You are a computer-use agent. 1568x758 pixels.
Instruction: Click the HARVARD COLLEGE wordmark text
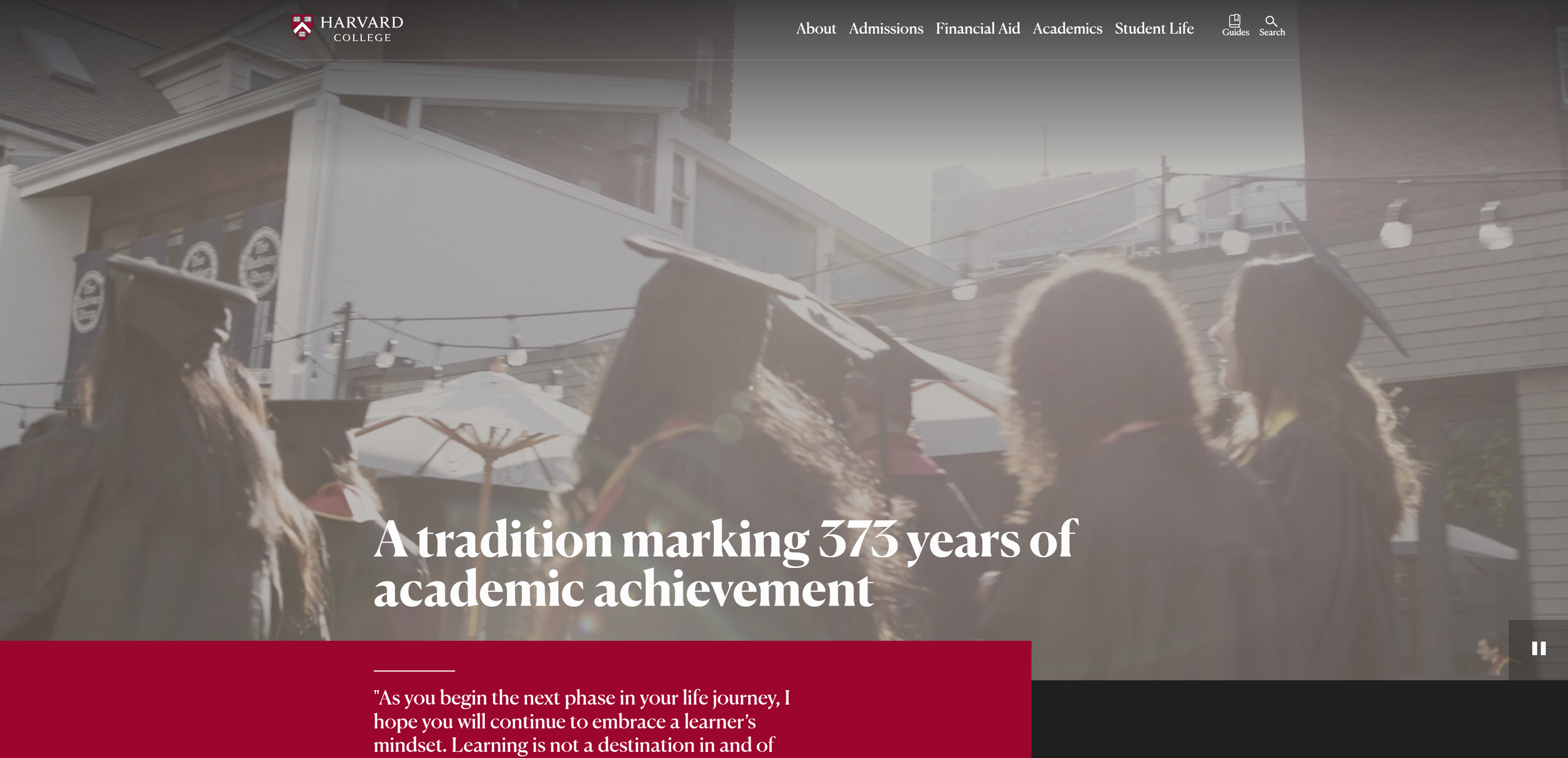tap(362, 29)
